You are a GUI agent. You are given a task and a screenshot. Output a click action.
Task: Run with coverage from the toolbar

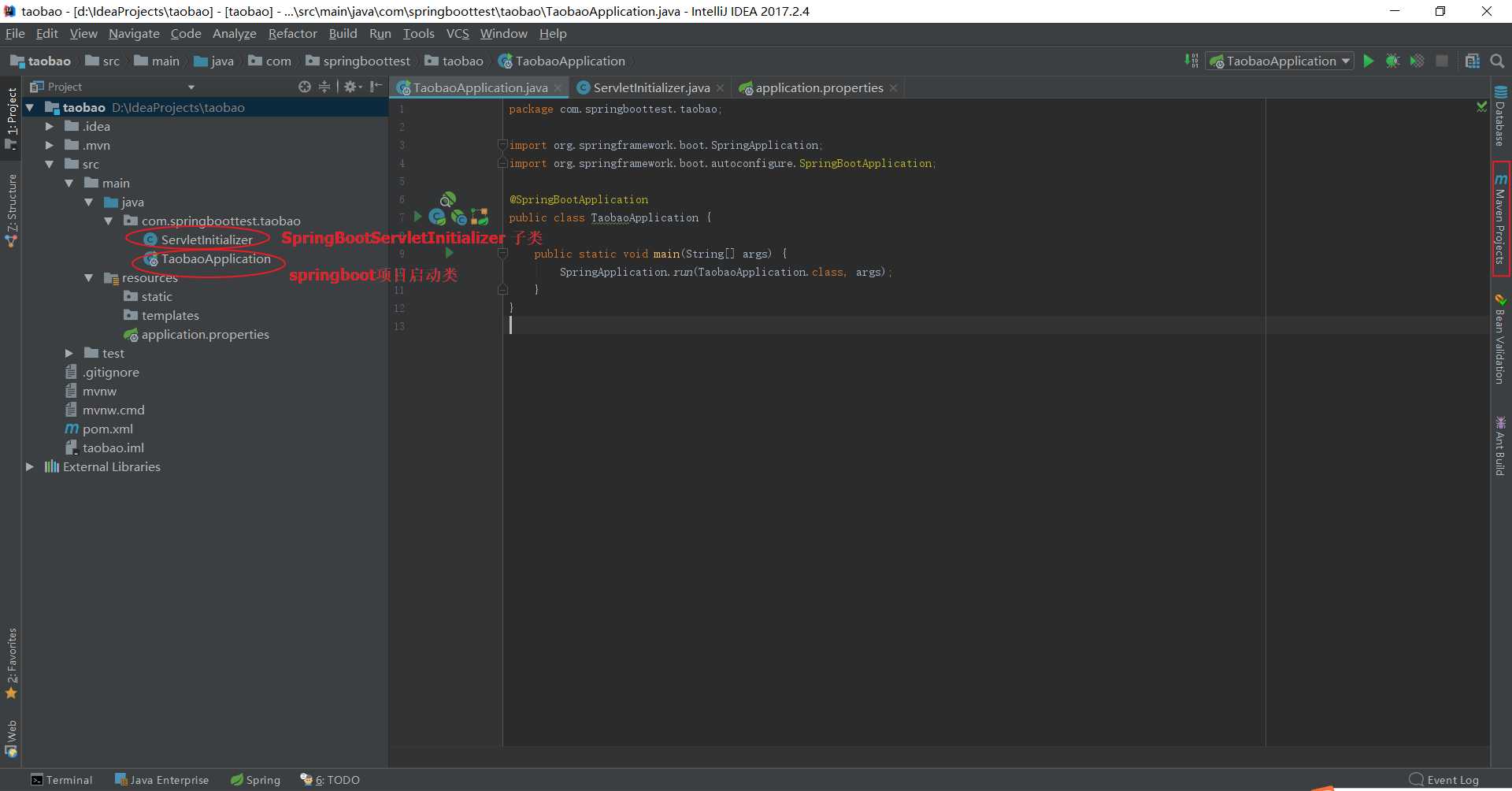(1417, 61)
